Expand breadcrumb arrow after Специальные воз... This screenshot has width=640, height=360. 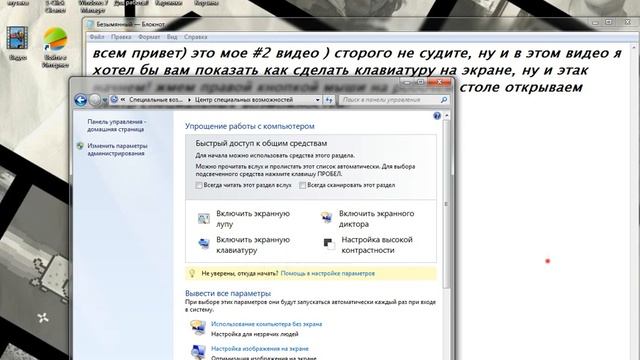[x=189, y=100]
